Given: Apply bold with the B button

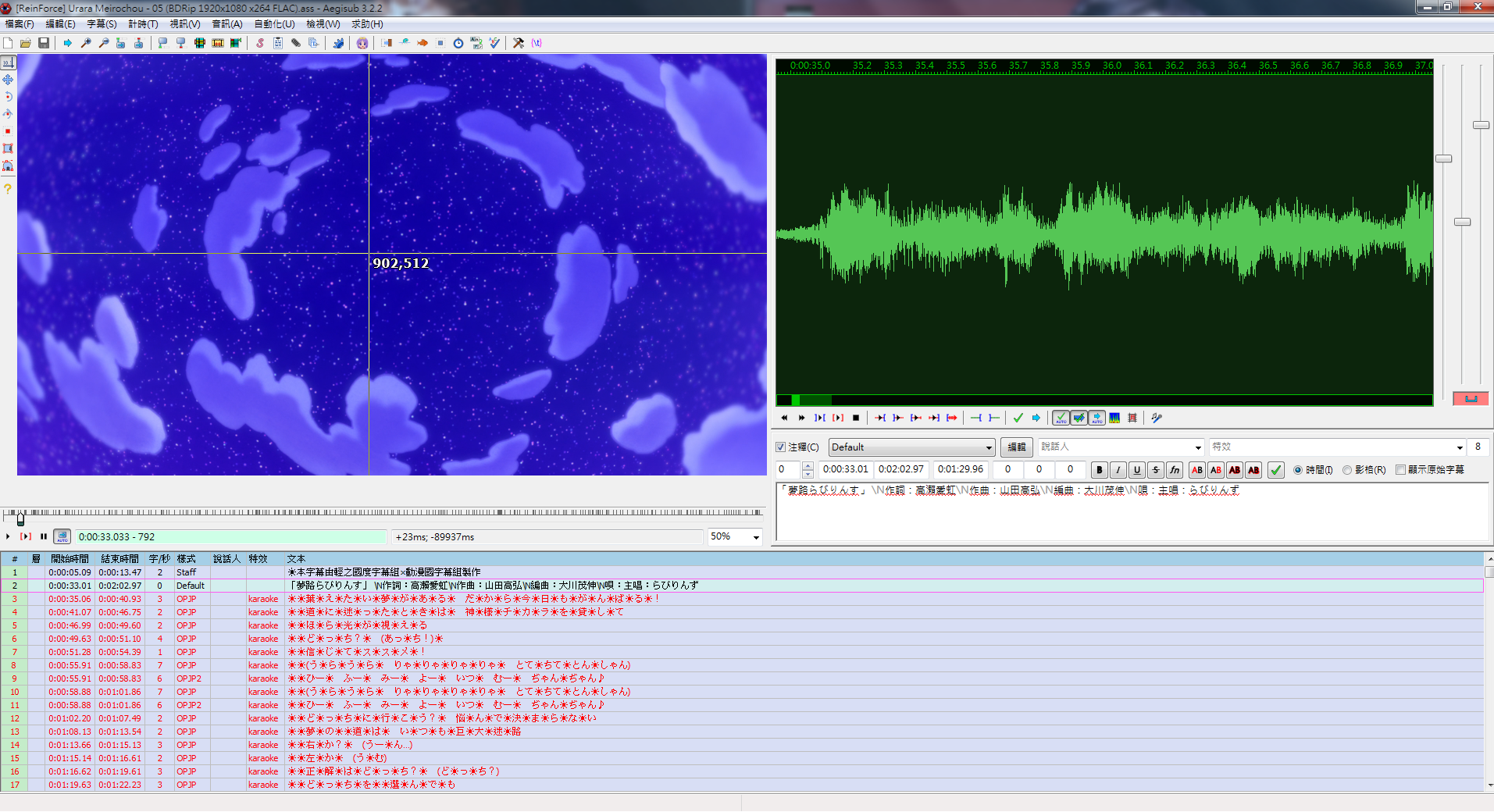Looking at the screenshot, I should (x=1100, y=470).
